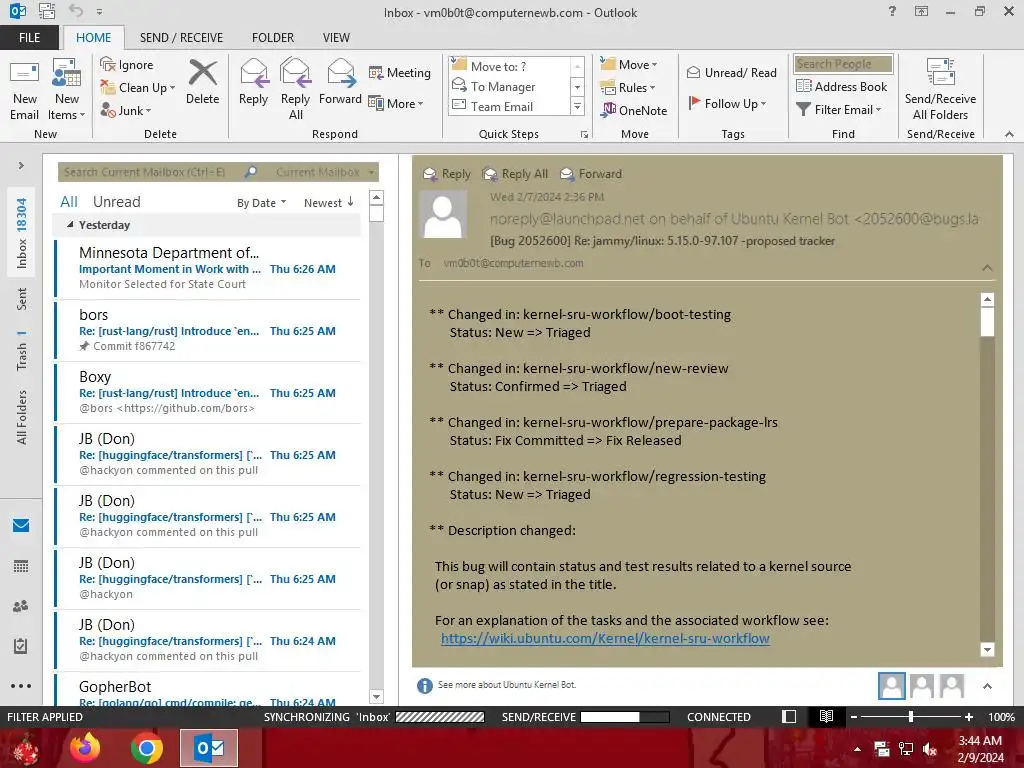Screen dimensions: 1024x768
Task: Open the kernel-sru-workflow wiki link
Action: (x=605, y=638)
